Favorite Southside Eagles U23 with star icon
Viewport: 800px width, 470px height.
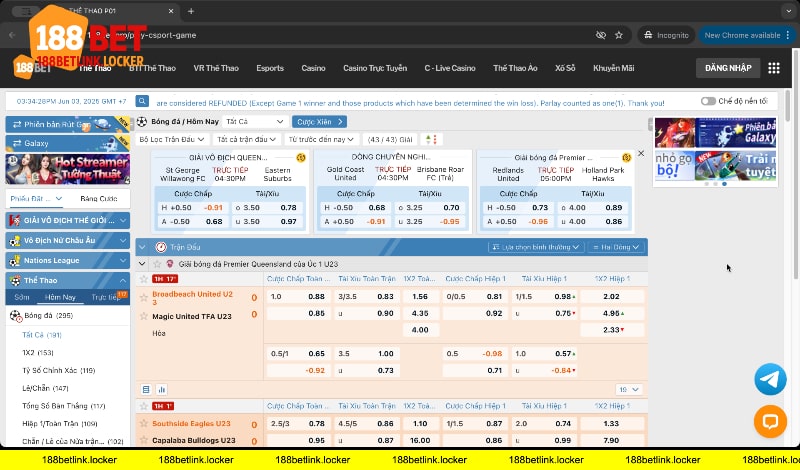(x=144, y=423)
